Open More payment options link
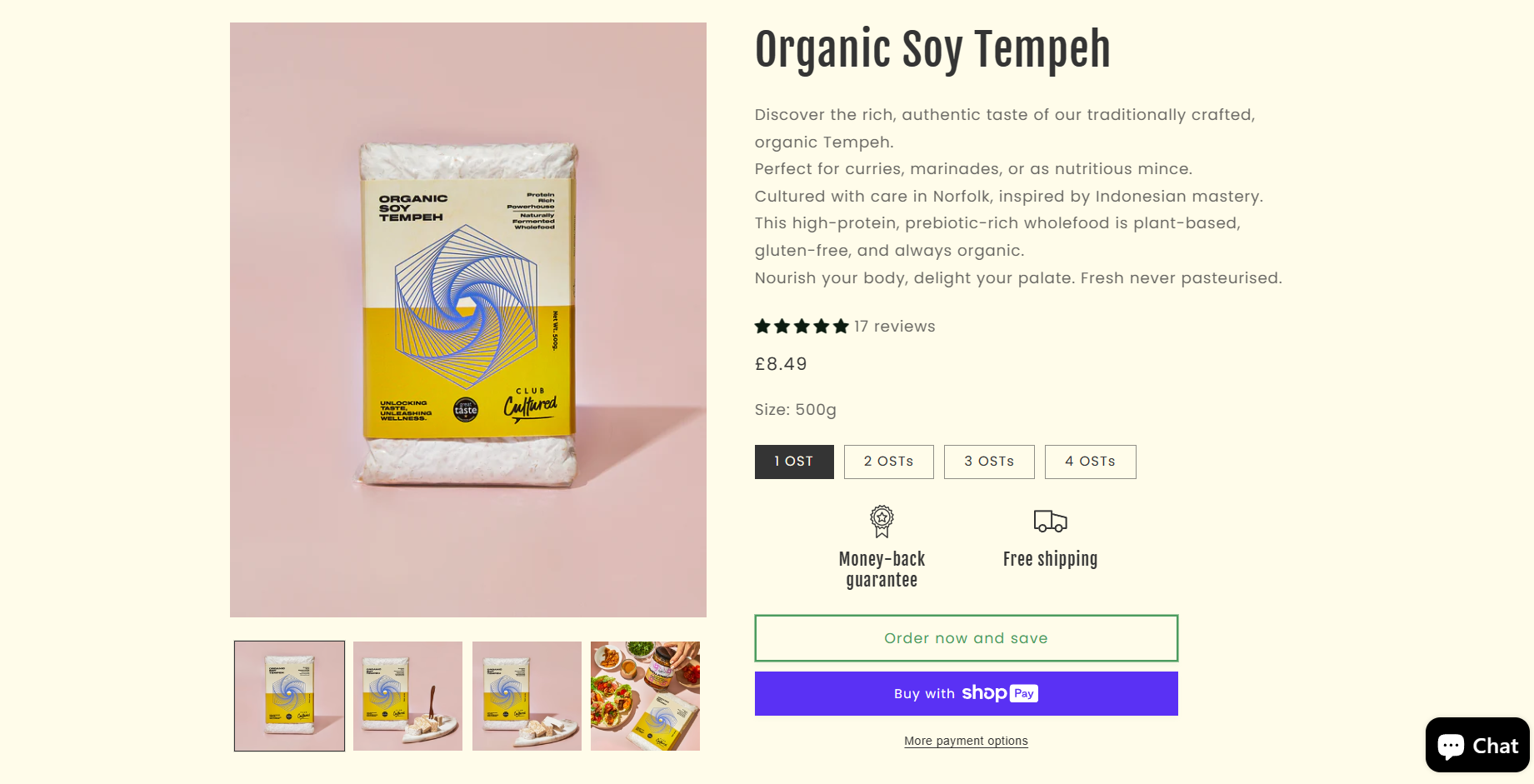Screen dimensions: 1534x784 pos(967,741)
